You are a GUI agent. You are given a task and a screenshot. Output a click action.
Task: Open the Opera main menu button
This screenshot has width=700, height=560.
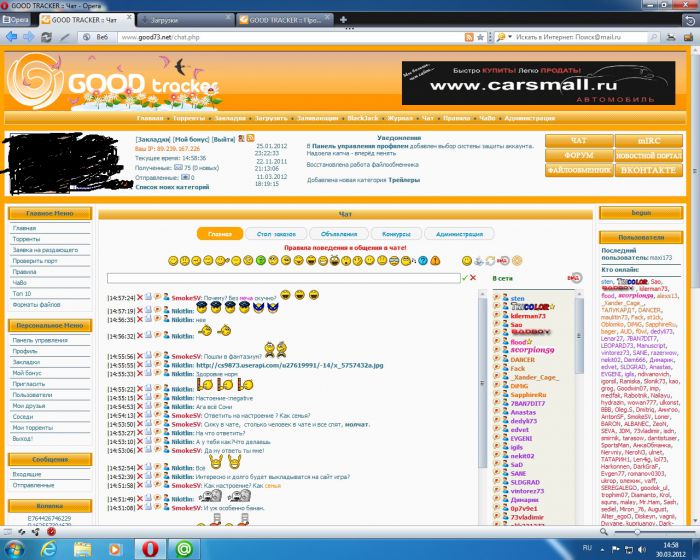pos(20,18)
